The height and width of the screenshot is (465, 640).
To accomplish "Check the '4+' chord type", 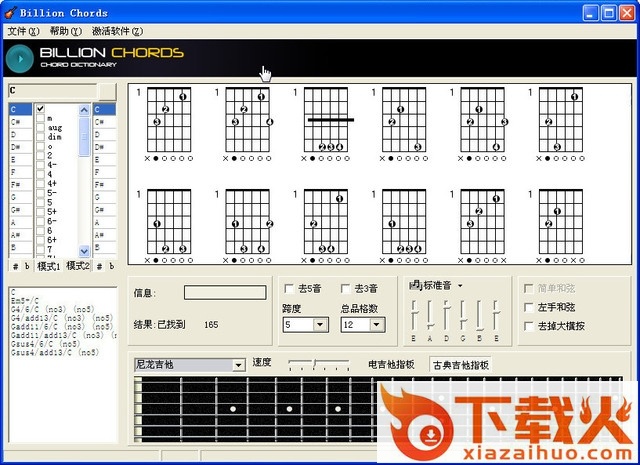I will [40, 183].
